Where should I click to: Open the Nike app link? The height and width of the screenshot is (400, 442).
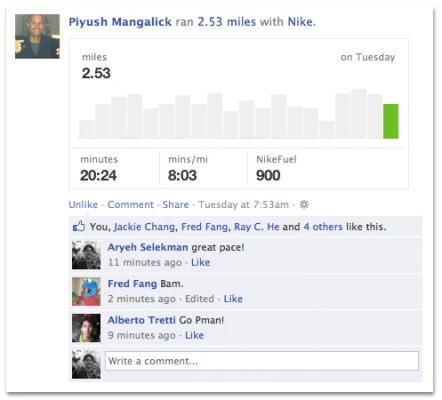pos(300,22)
